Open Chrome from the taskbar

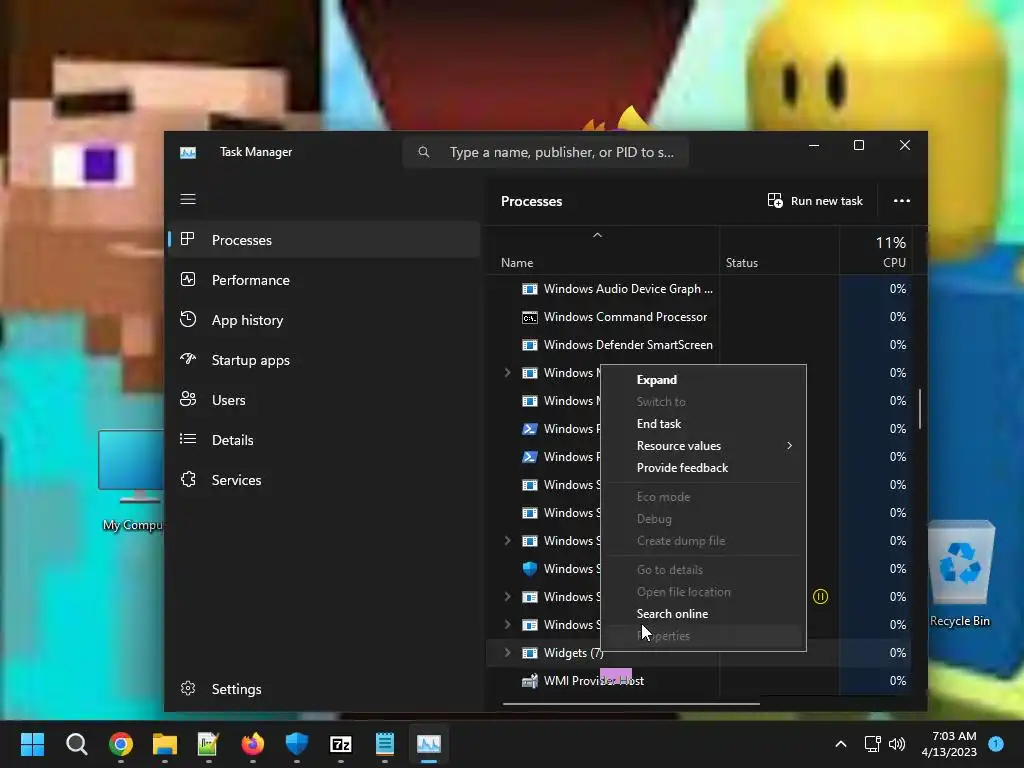(121, 744)
